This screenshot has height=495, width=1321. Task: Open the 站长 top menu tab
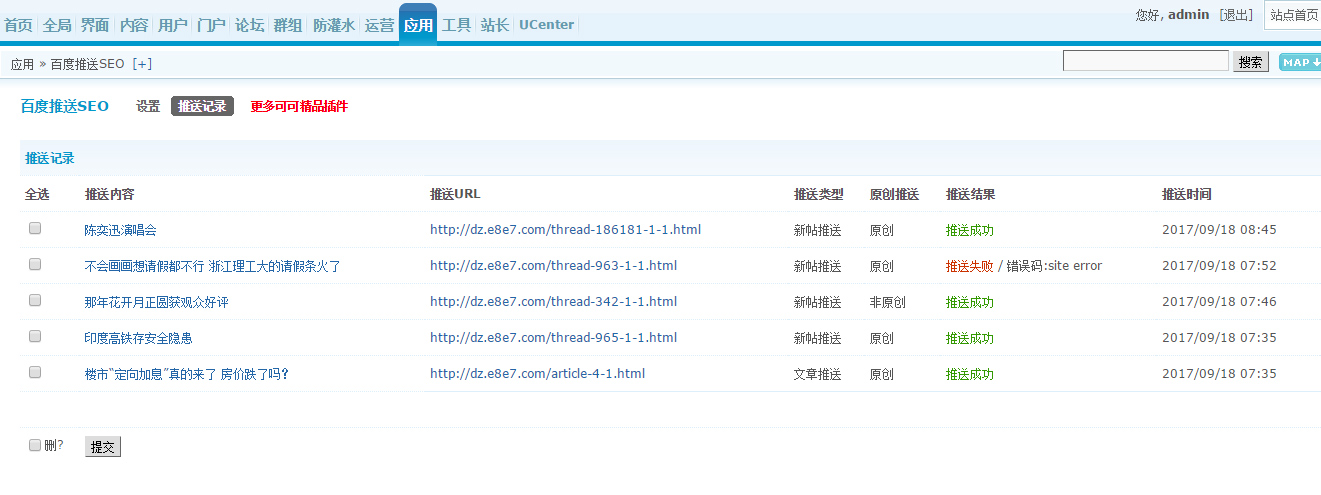click(x=495, y=25)
